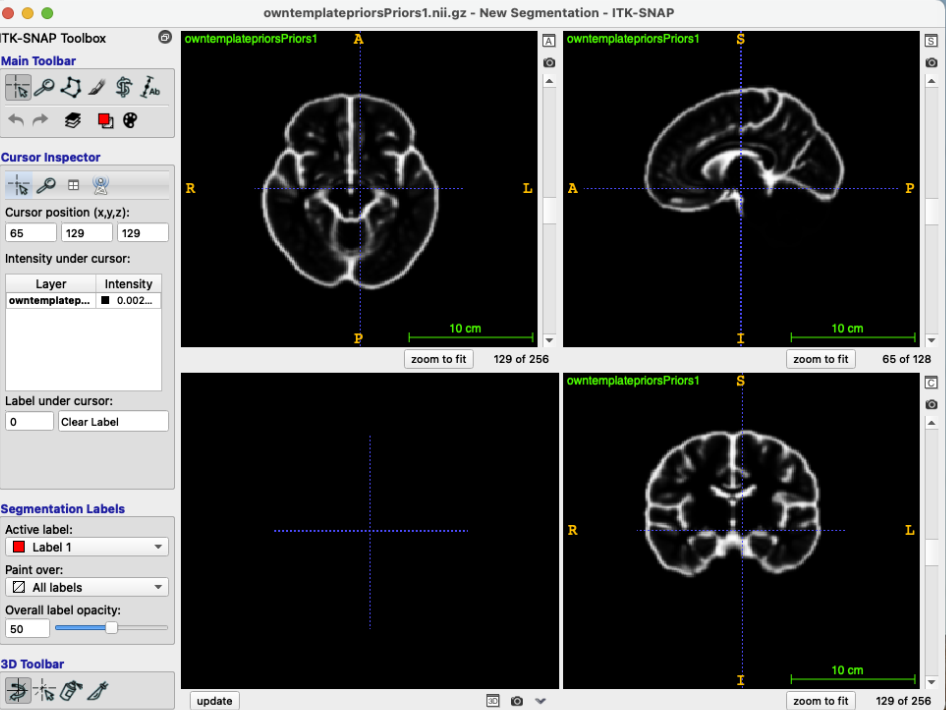Image resolution: width=946 pixels, height=710 pixels.
Task: Select the 3D scalpel tool
Action: pyautogui.click(x=97, y=689)
